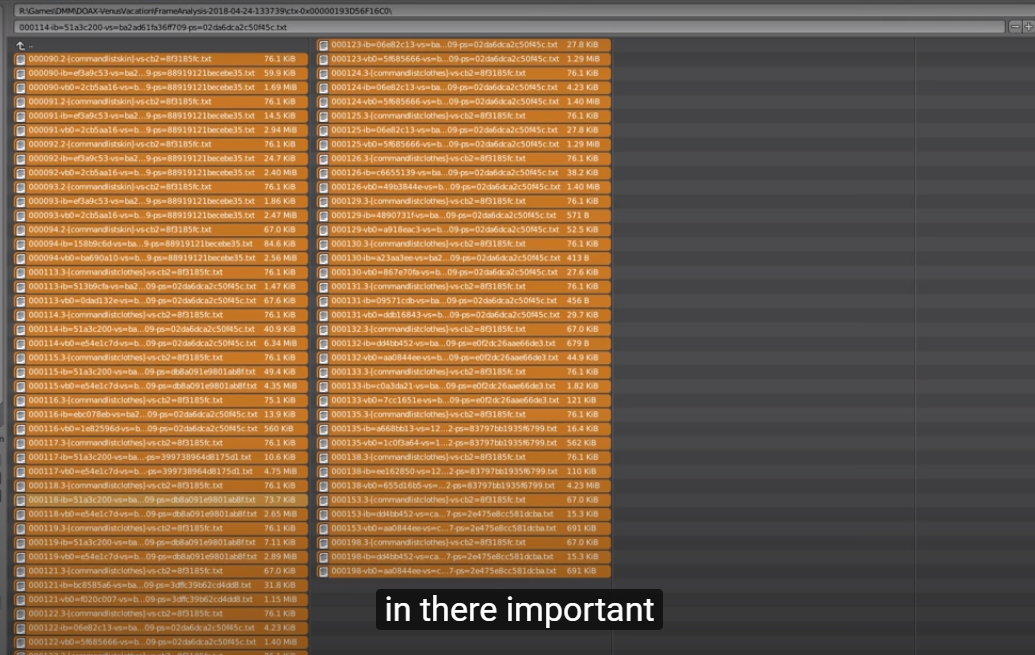Select file 000091-vb0=2cb5aa16 2.94 MiB
1035x655 pixels.
point(161,130)
